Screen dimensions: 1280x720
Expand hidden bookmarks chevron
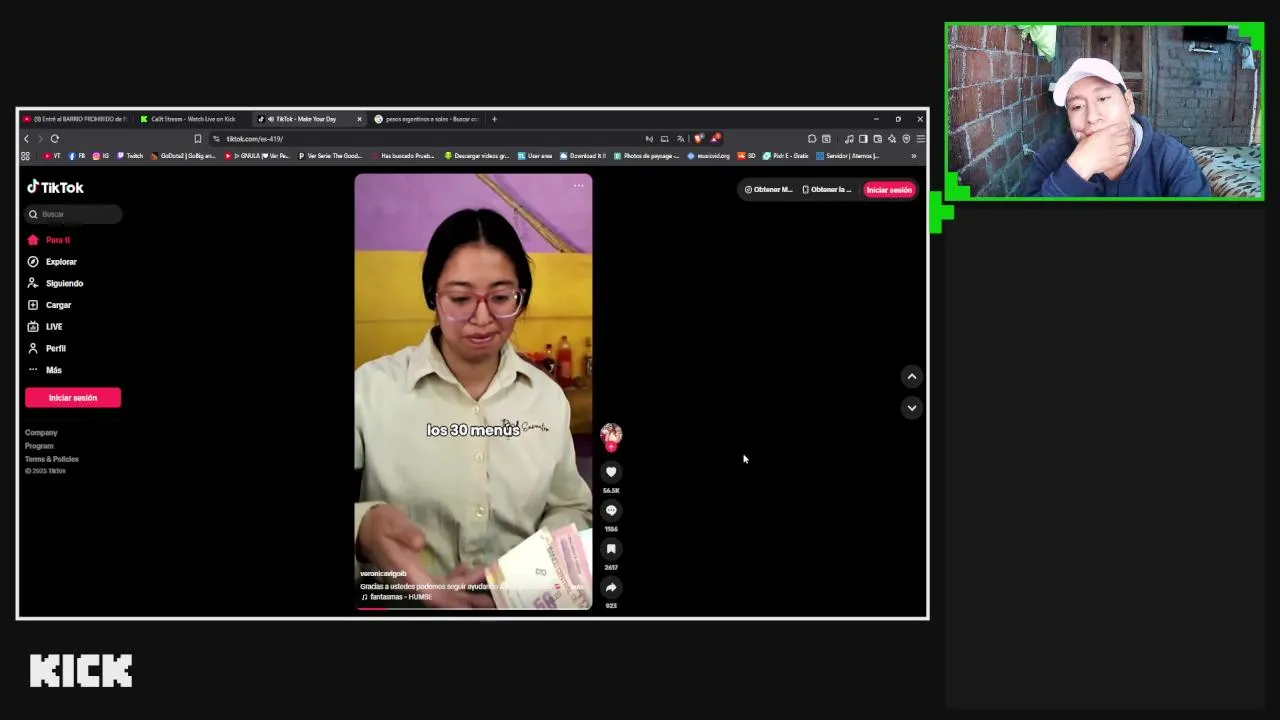913,156
